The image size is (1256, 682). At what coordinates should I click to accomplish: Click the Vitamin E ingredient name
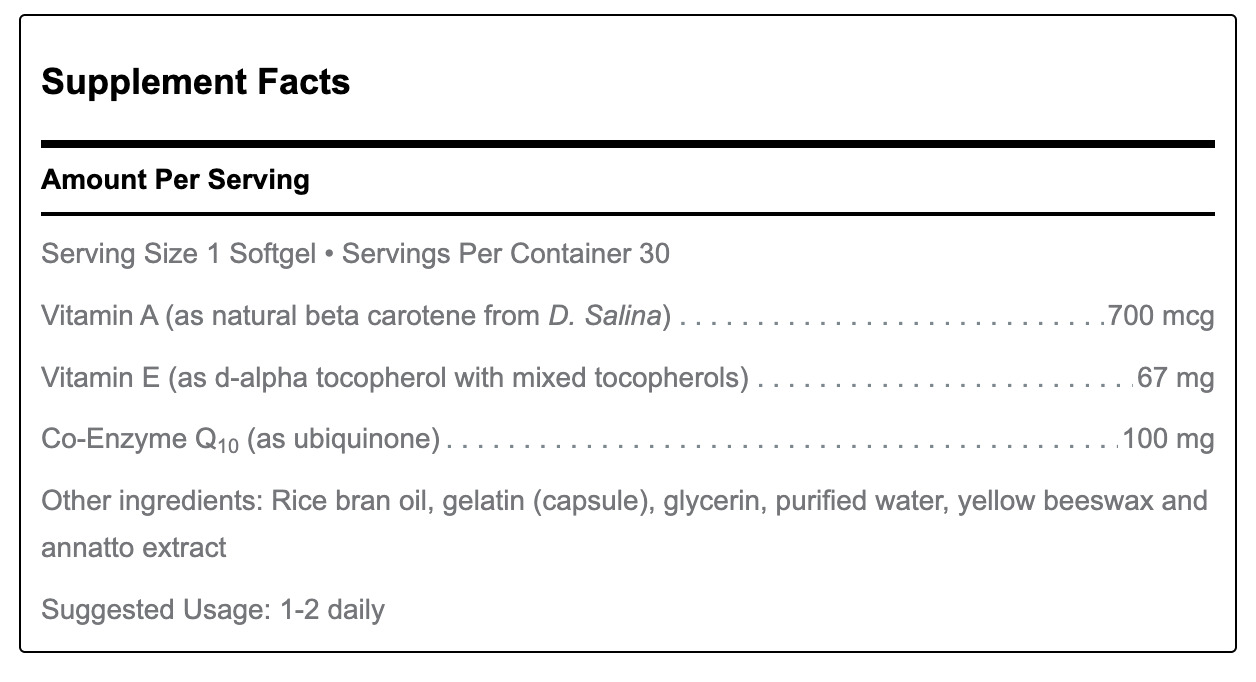[x=100, y=378]
